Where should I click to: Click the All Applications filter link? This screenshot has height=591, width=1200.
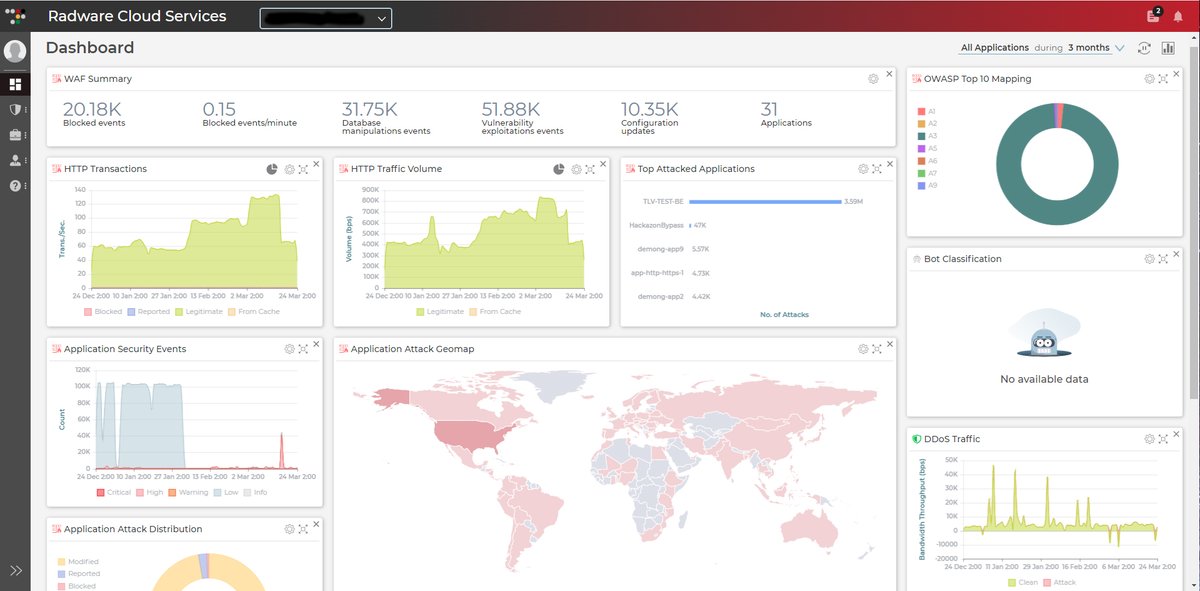(997, 47)
